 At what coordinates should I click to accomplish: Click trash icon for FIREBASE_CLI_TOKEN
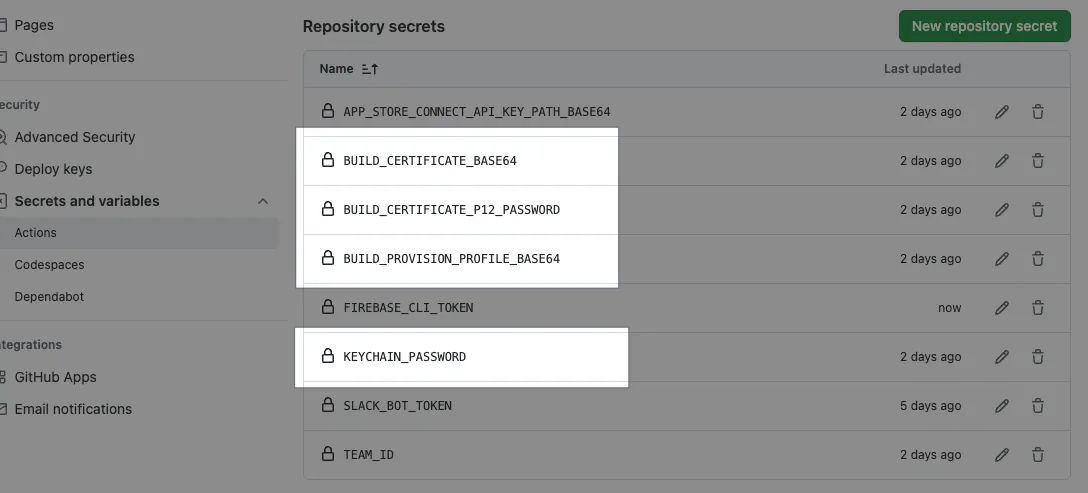[x=1038, y=308]
